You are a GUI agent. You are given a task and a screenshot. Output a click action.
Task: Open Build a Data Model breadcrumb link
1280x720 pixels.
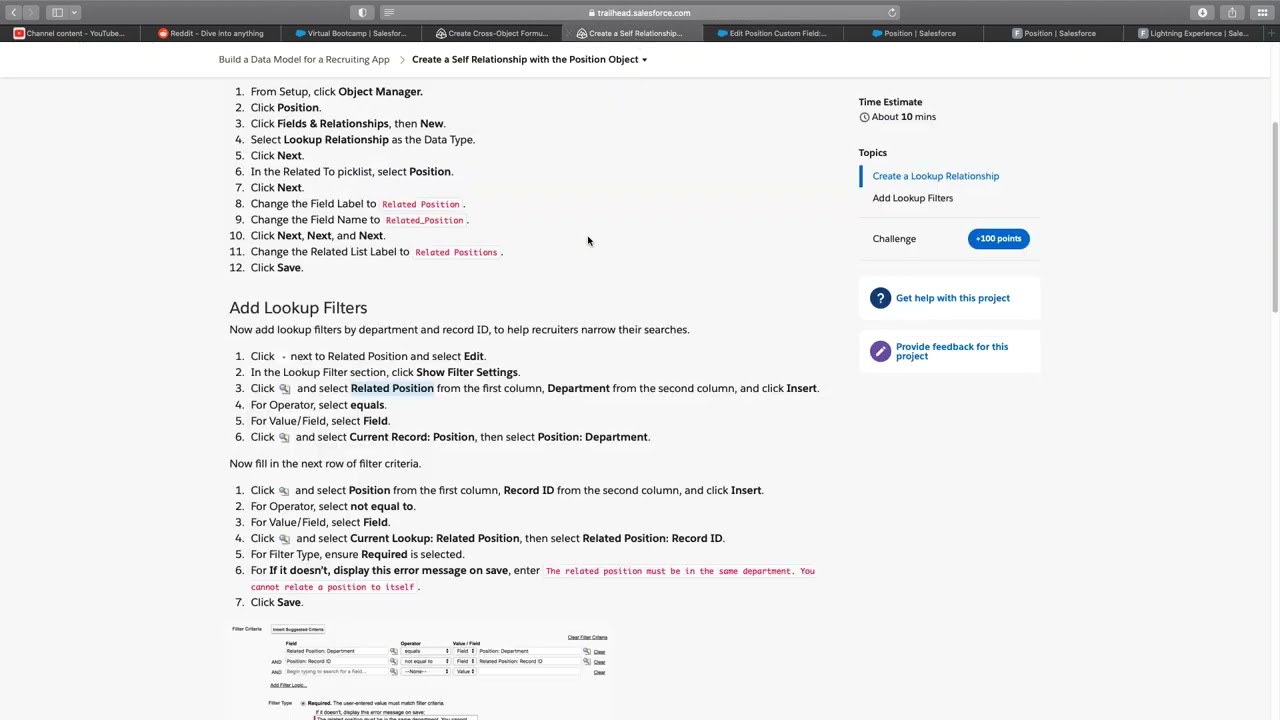[304, 59]
